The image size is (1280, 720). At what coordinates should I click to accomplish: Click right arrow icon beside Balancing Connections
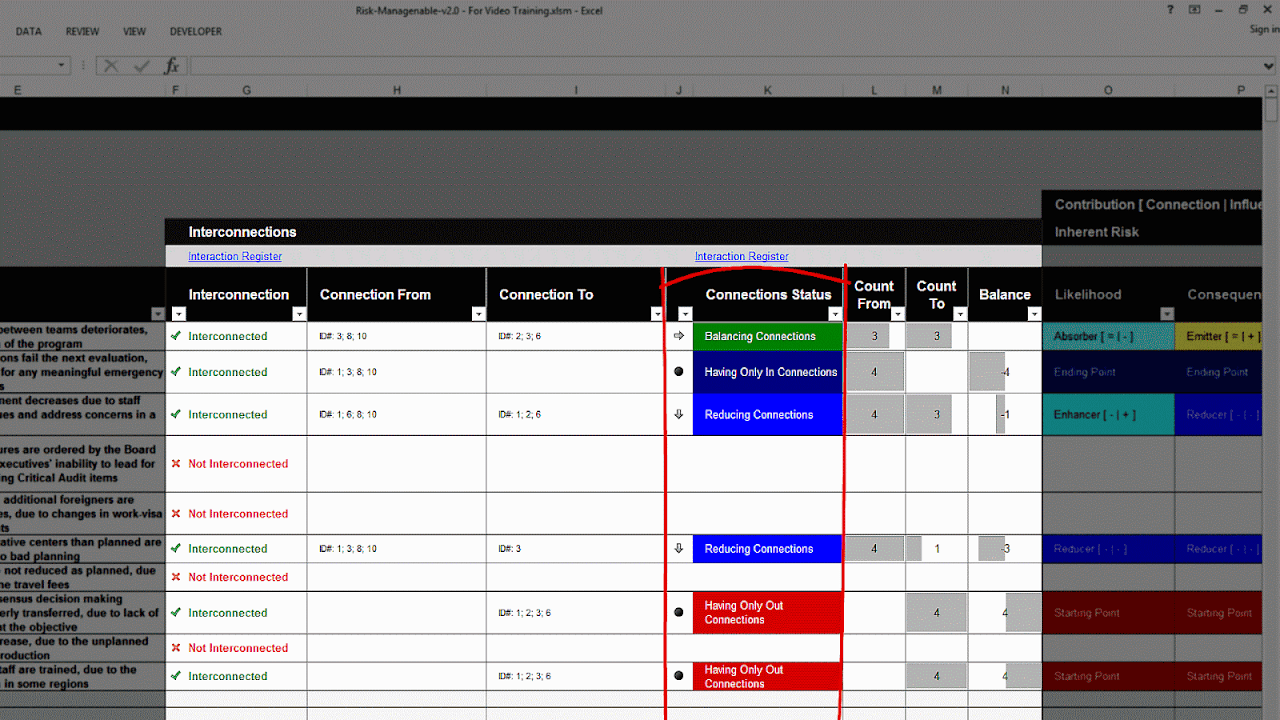tap(679, 336)
